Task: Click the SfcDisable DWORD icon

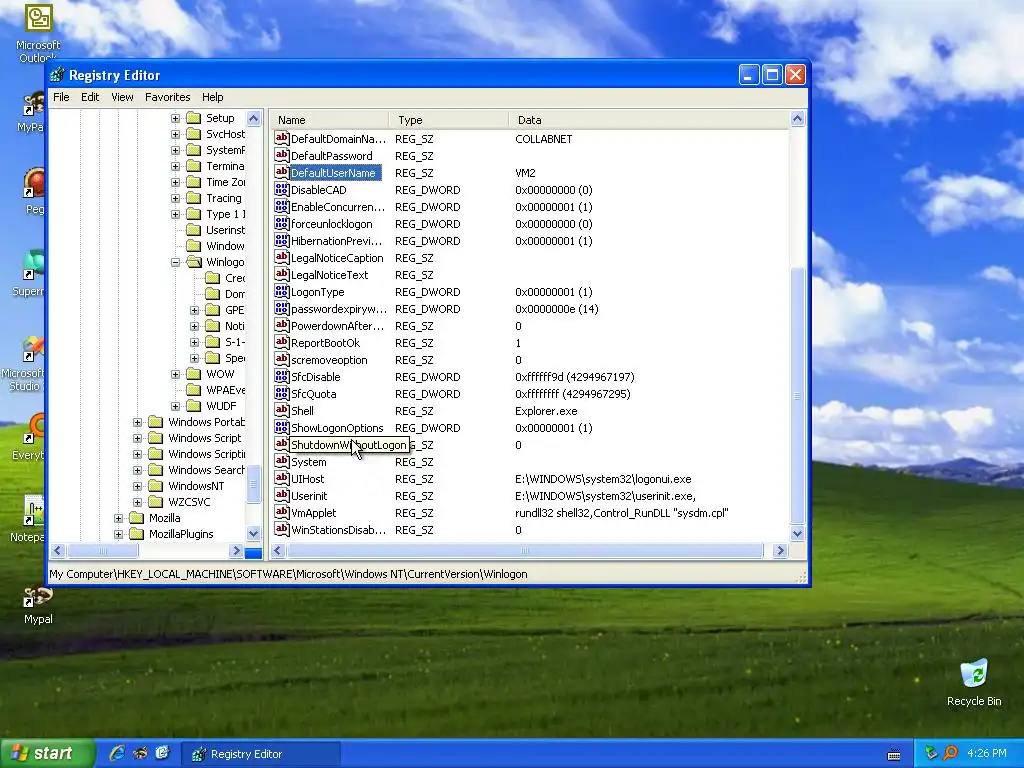Action: [281, 376]
